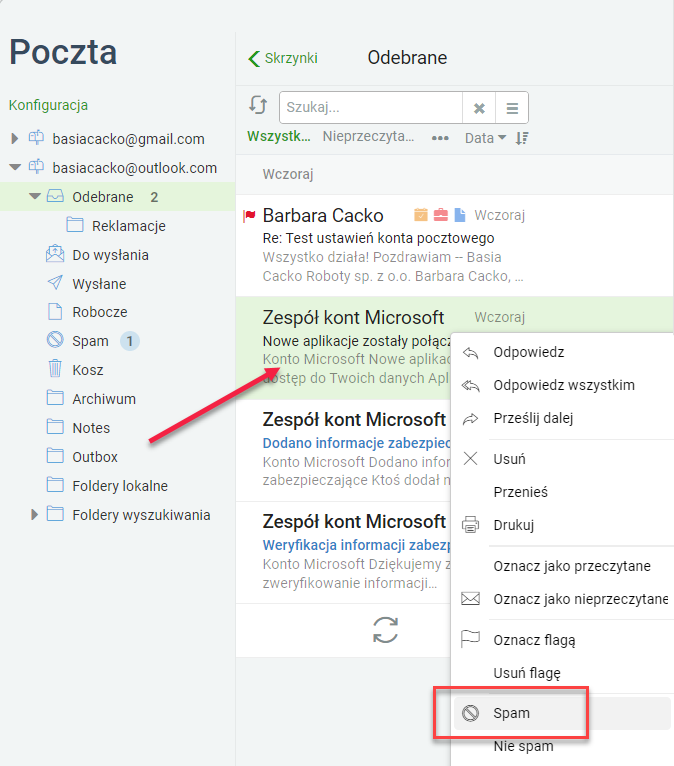This screenshot has height=766, width=674.
Task: Open the Spam folder in the sidebar
Action: pyautogui.click(x=90, y=340)
